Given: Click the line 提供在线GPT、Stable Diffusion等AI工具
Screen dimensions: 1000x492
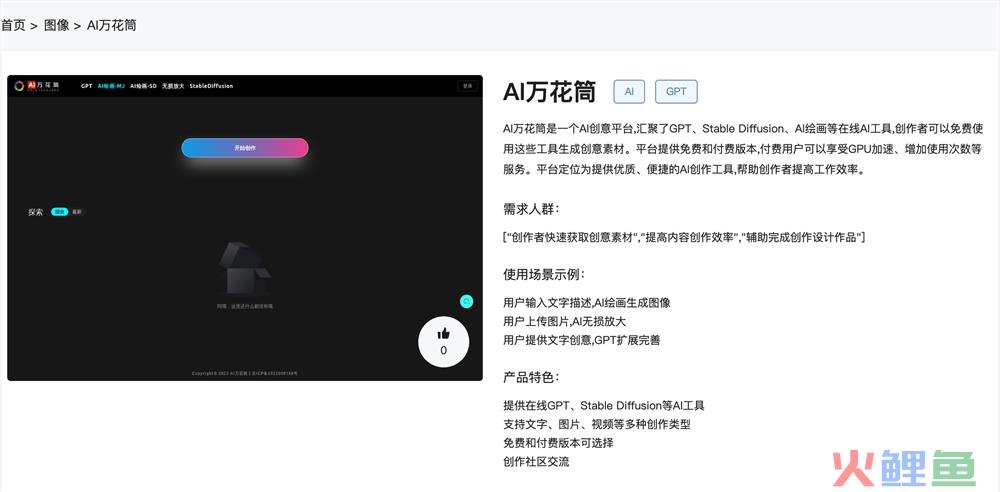Looking at the screenshot, I should [603, 405].
